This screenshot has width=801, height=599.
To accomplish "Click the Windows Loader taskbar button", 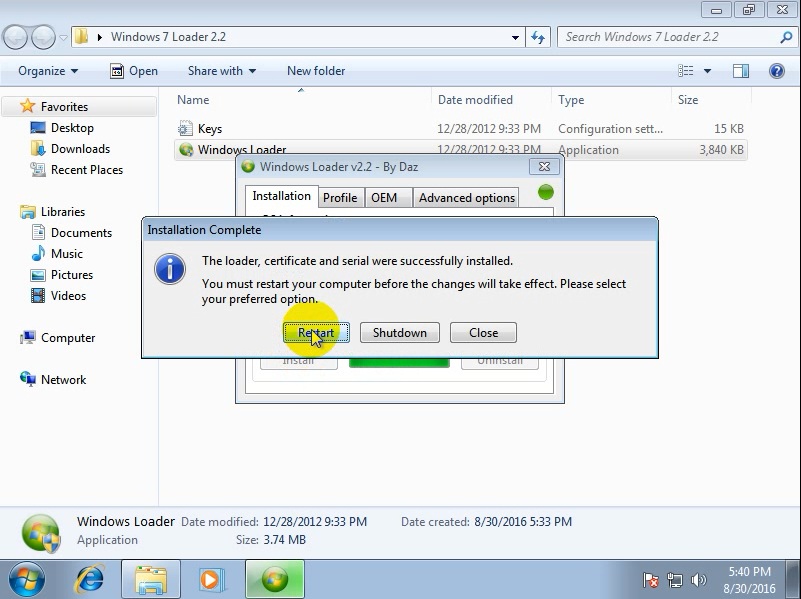I will [x=275, y=580].
